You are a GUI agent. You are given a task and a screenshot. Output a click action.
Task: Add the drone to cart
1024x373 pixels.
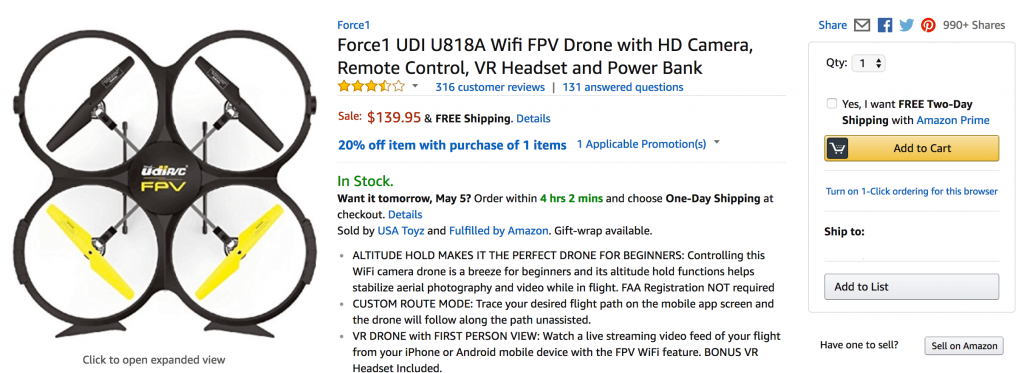(912, 148)
